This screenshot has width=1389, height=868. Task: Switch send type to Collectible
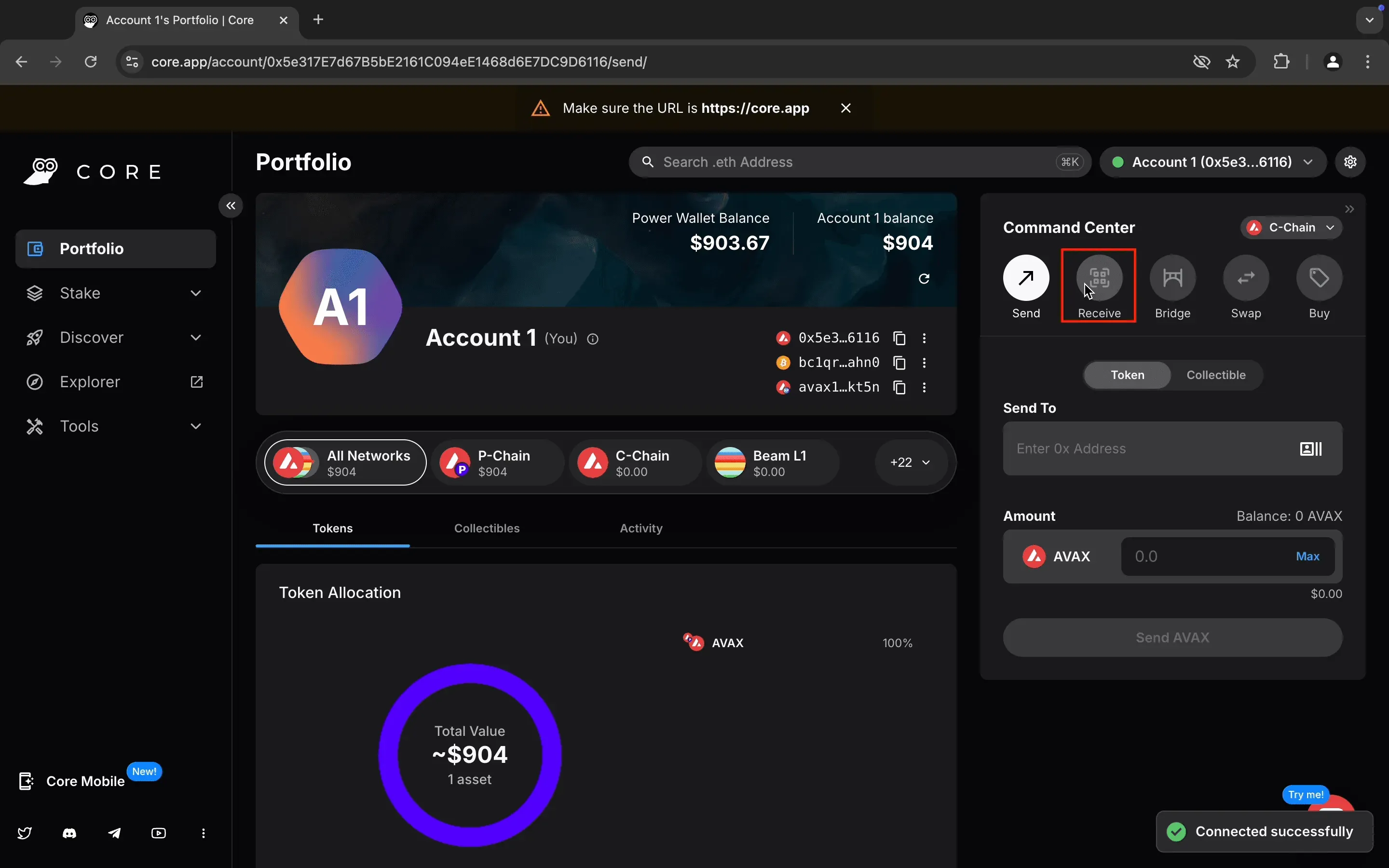(1216, 375)
